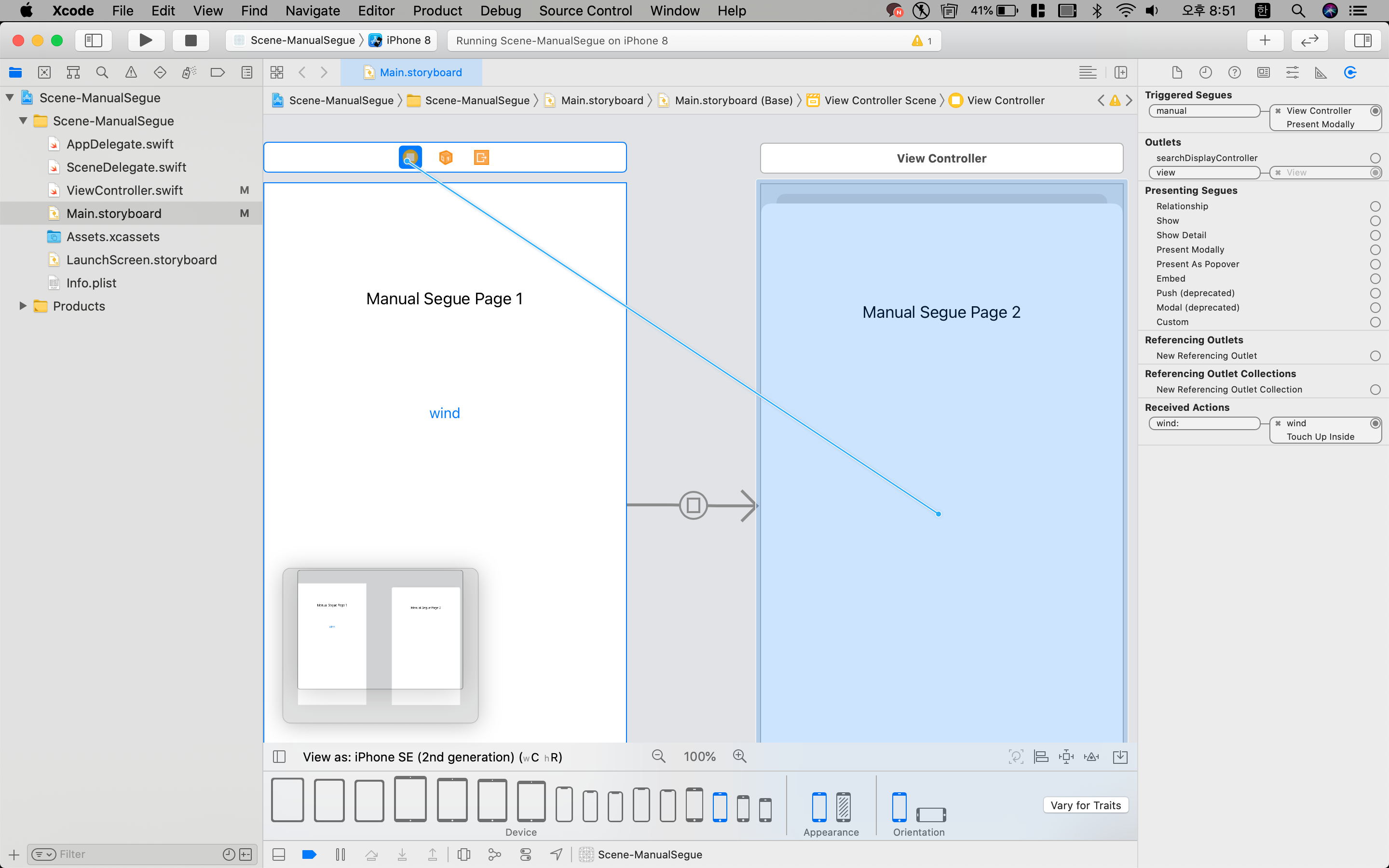Open the Library with plus button

(x=1265, y=40)
